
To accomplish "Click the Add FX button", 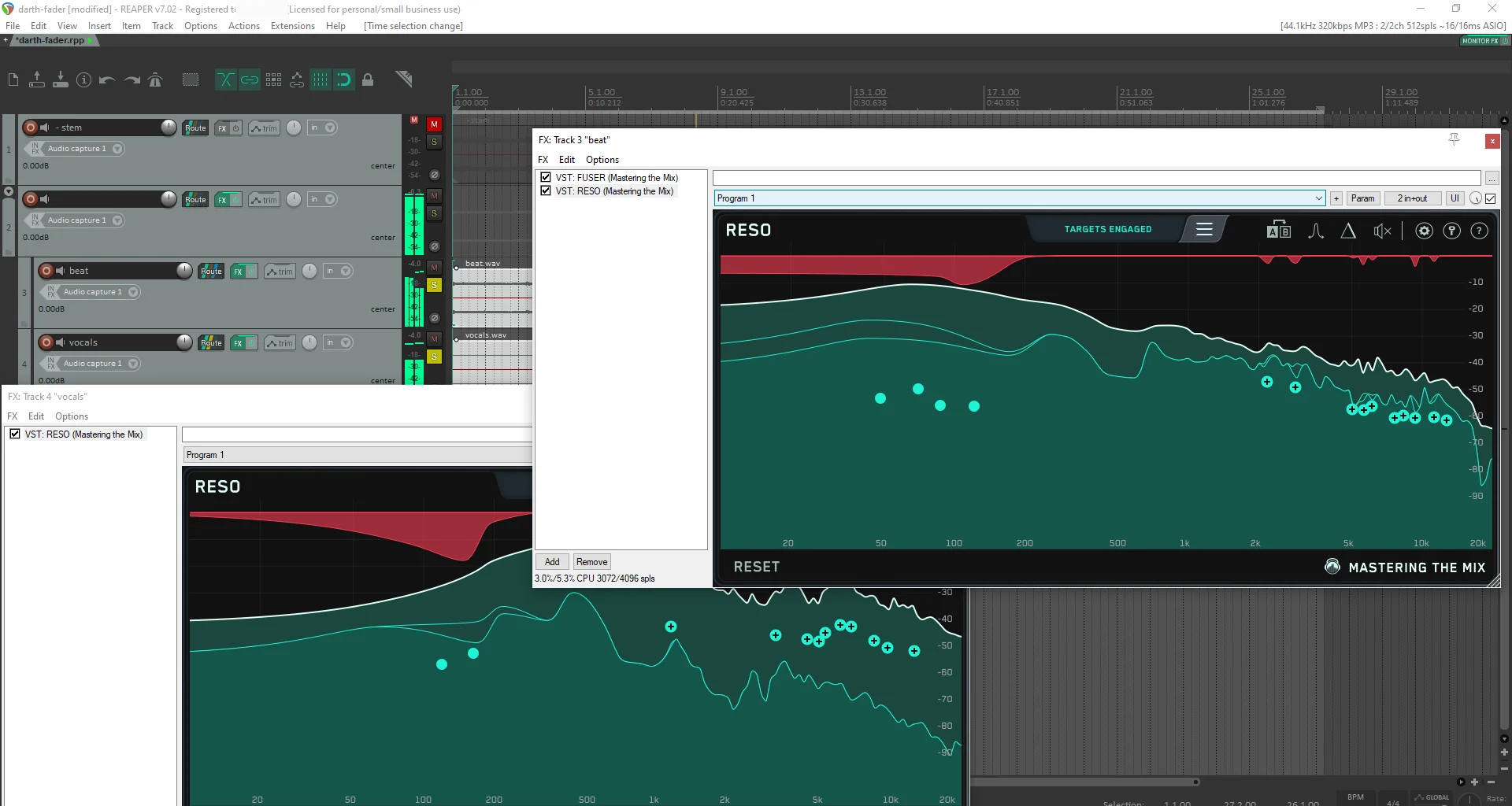I will click(x=552, y=562).
